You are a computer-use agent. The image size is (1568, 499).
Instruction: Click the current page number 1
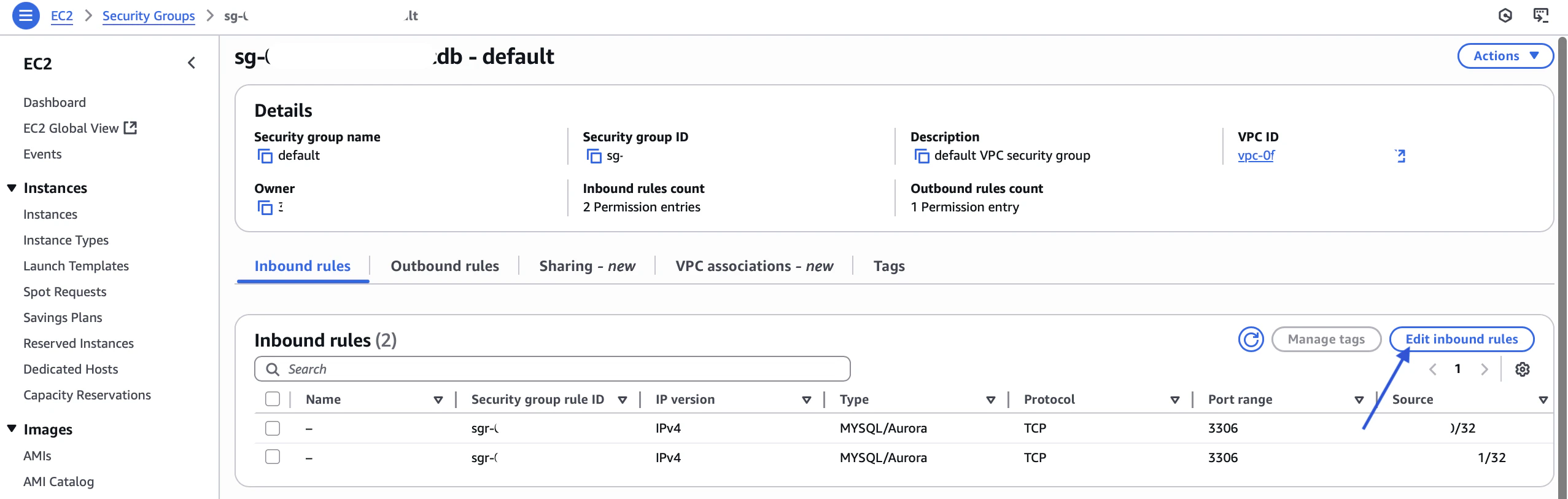[1457, 369]
